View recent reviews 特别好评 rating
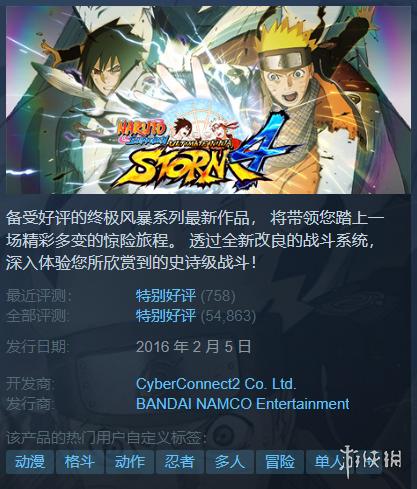 tap(166, 296)
